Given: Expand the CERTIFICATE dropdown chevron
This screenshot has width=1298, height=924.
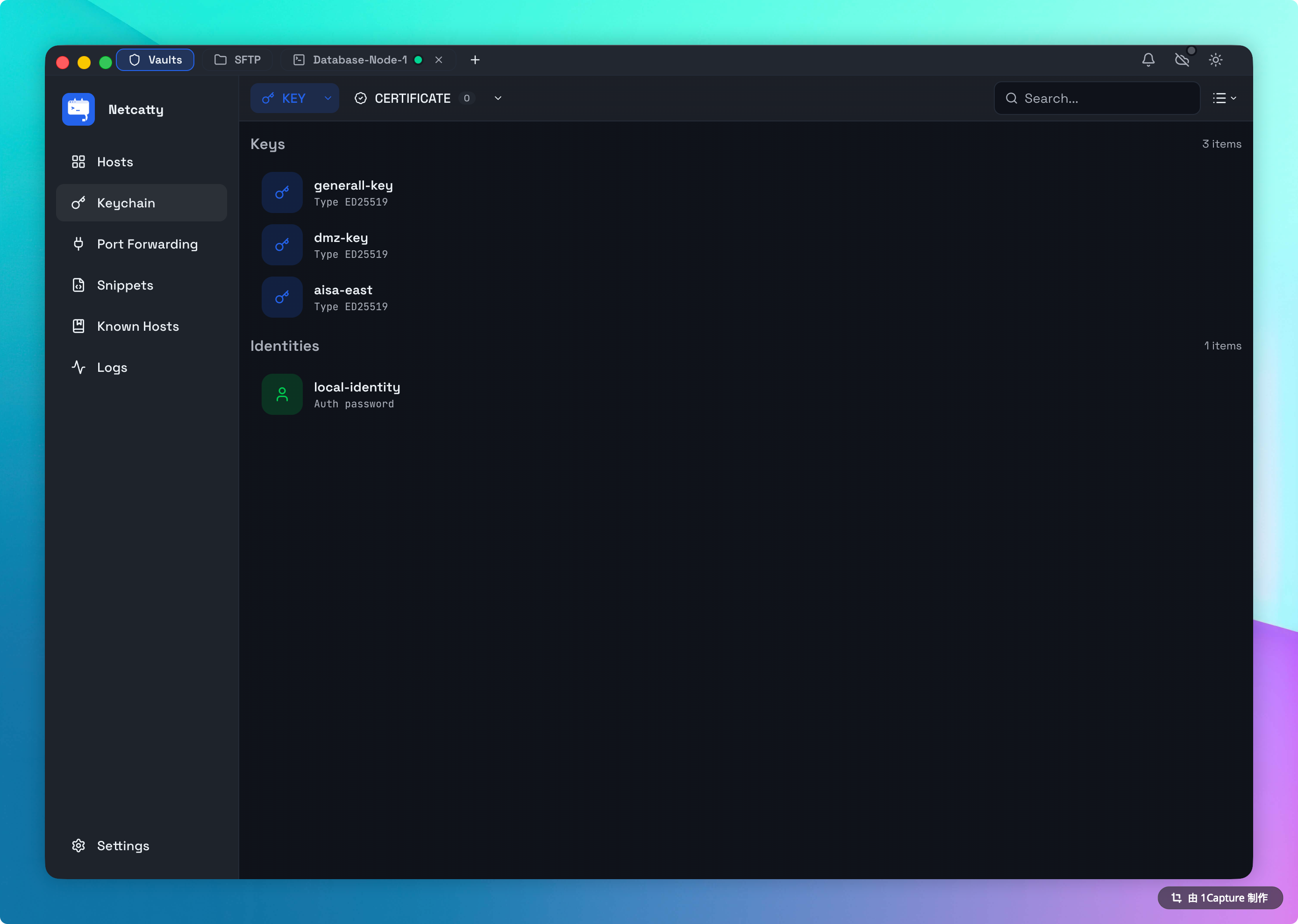Looking at the screenshot, I should click(x=498, y=99).
